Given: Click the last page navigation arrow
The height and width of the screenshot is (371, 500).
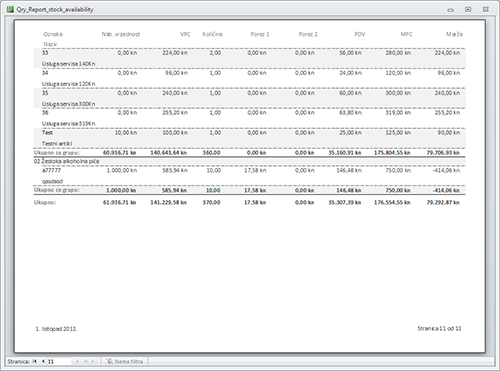Looking at the screenshot, I should point(86,361).
